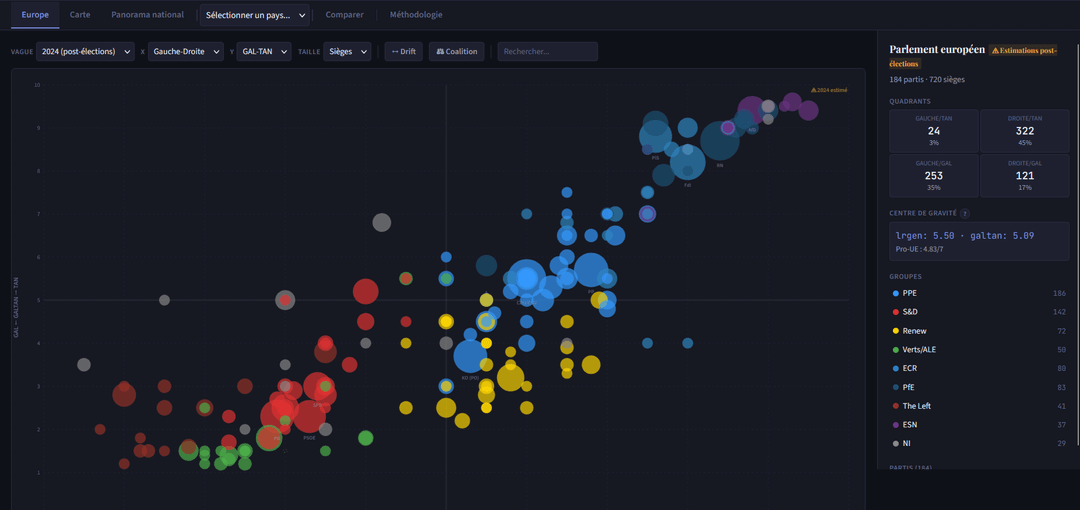1080x510 pixels.
Task: Open the Sélectionner un pays dropdown
Action: click(x=255, y=15)
